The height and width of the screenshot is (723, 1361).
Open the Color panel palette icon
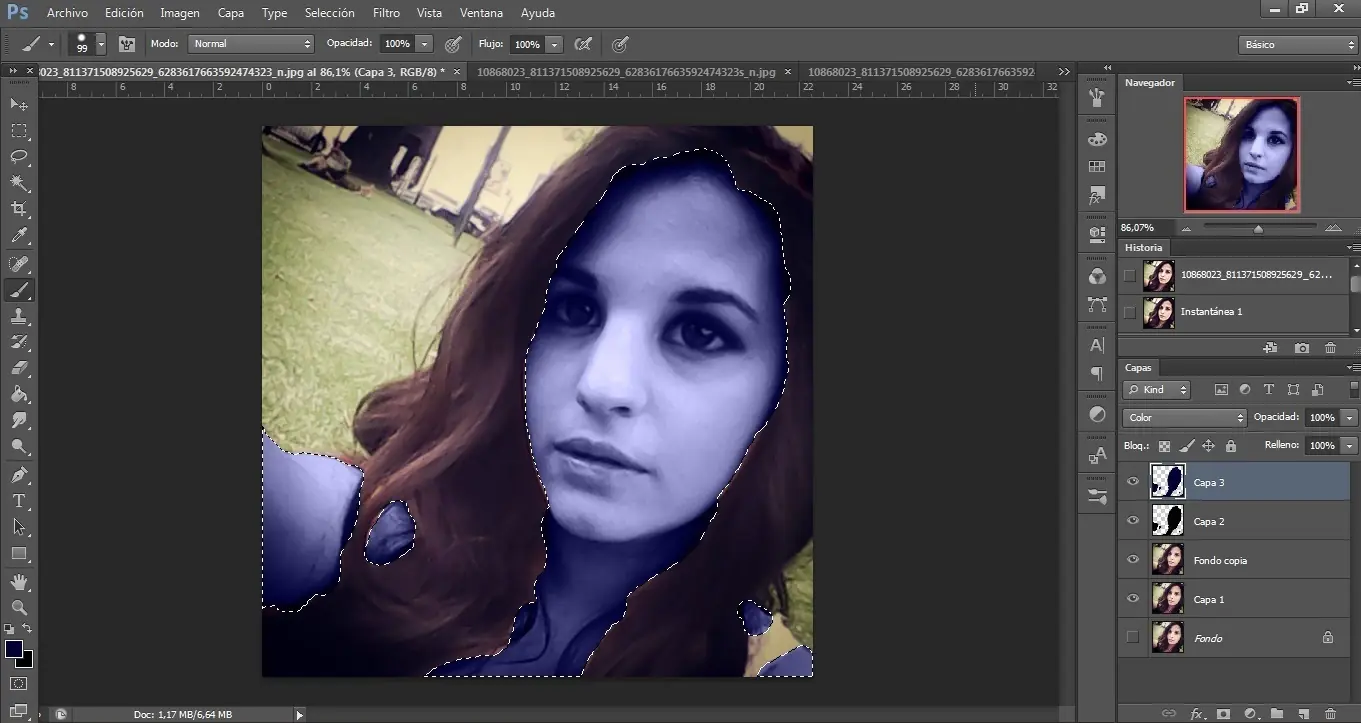tap(1097, 140)
